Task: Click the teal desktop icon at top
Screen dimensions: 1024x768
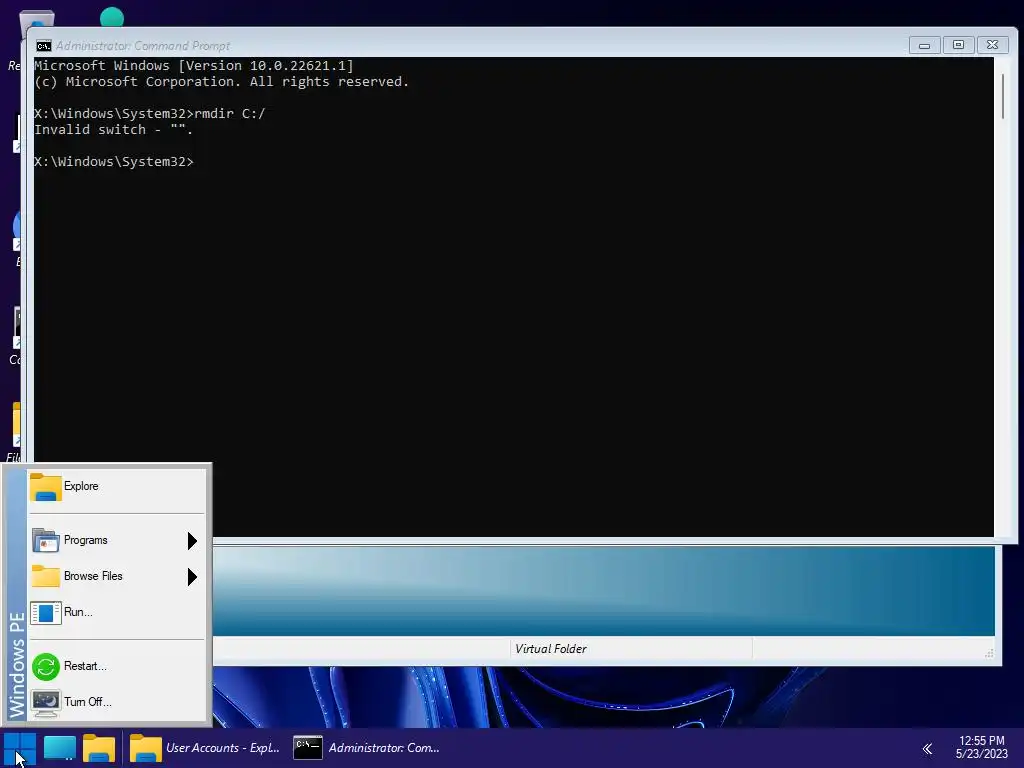Action: (x=112, y=16)
